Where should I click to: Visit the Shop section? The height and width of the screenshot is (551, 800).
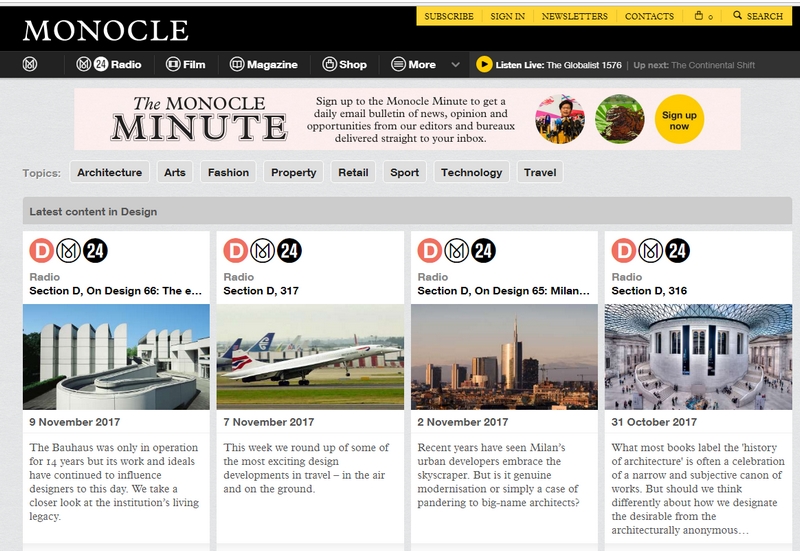344,64
